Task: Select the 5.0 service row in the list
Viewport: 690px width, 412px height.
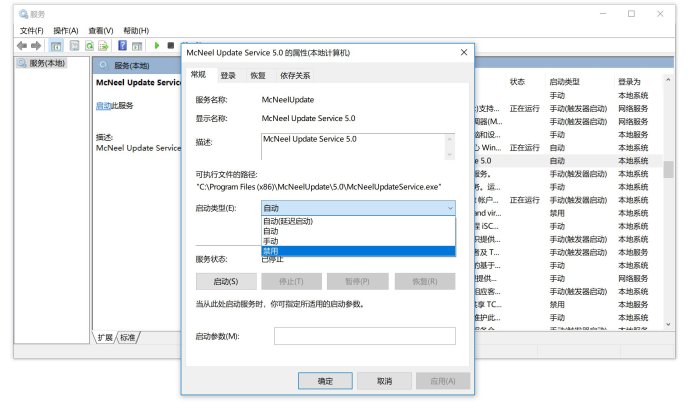Action: tap(569, 161)
